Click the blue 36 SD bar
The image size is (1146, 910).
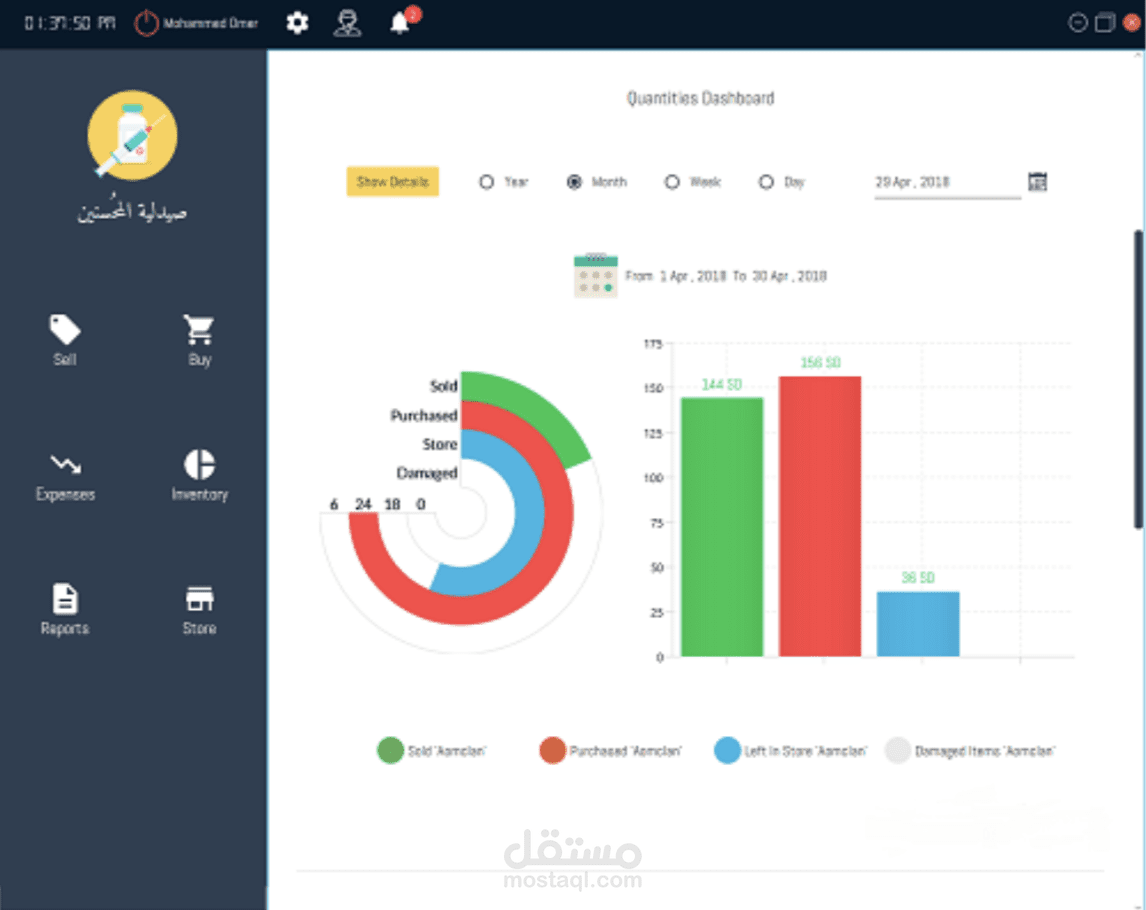click(x=918, y=624)
